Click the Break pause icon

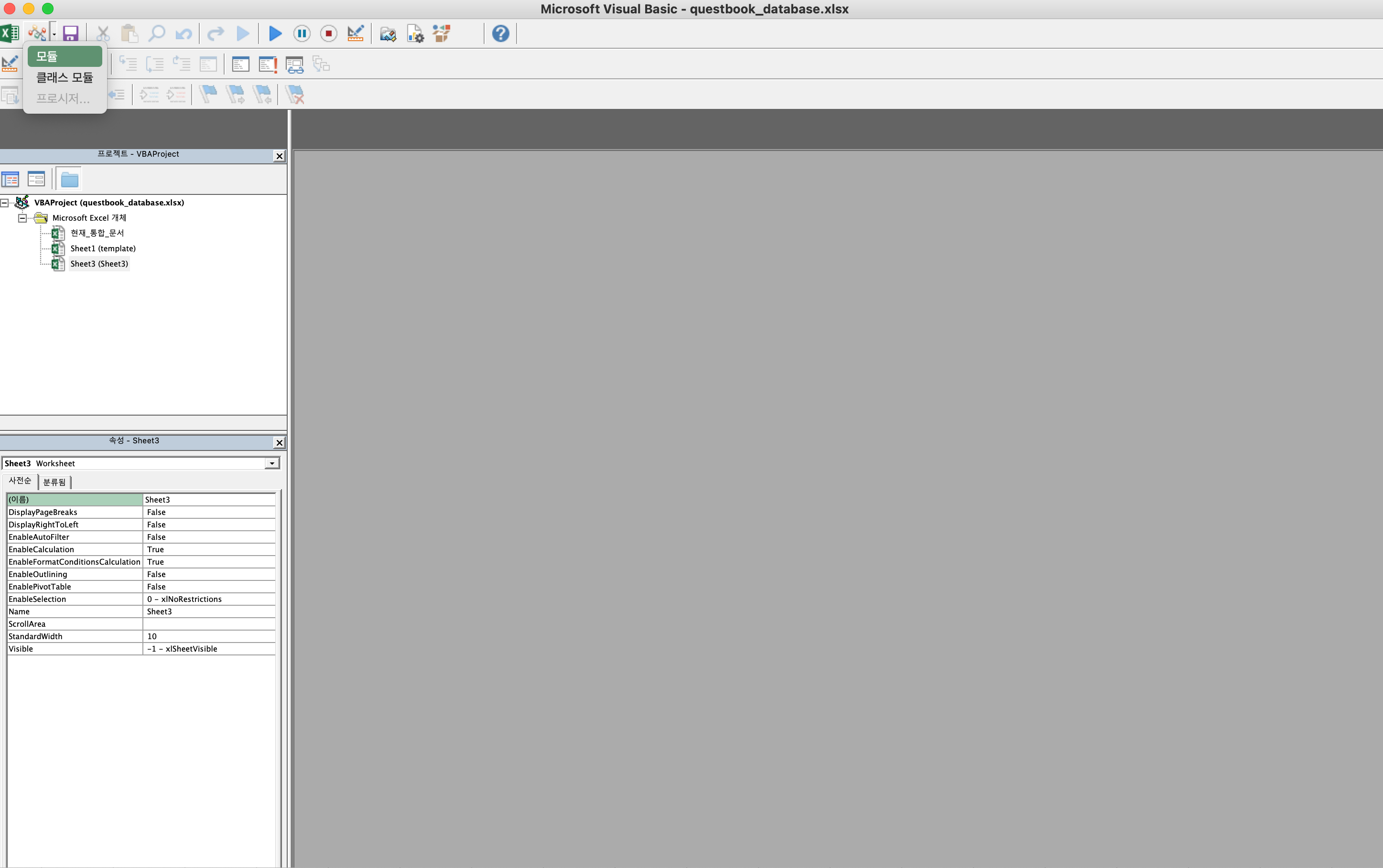(302, 34)
